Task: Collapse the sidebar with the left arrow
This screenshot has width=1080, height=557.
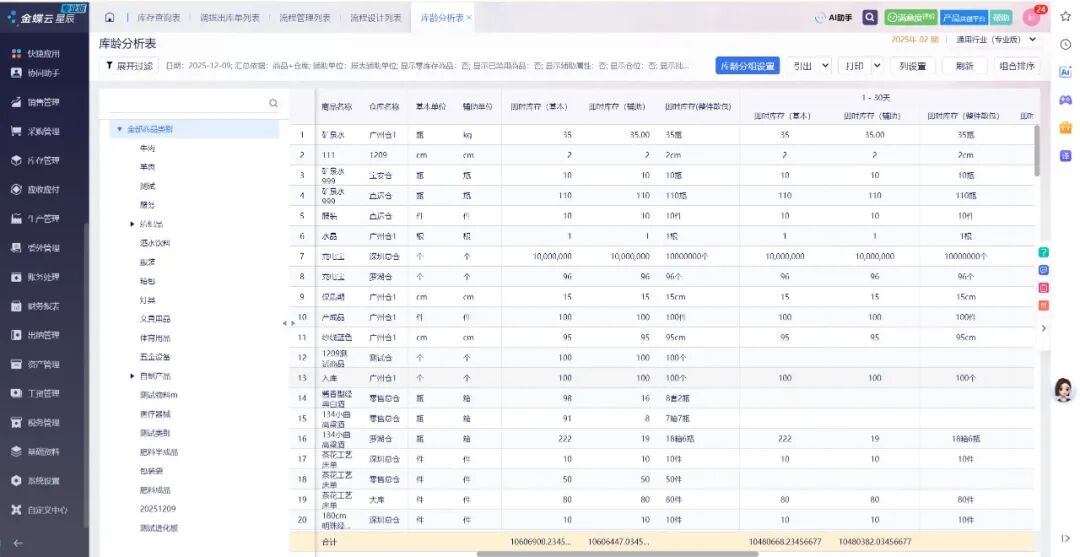Action: pos(18,543)
